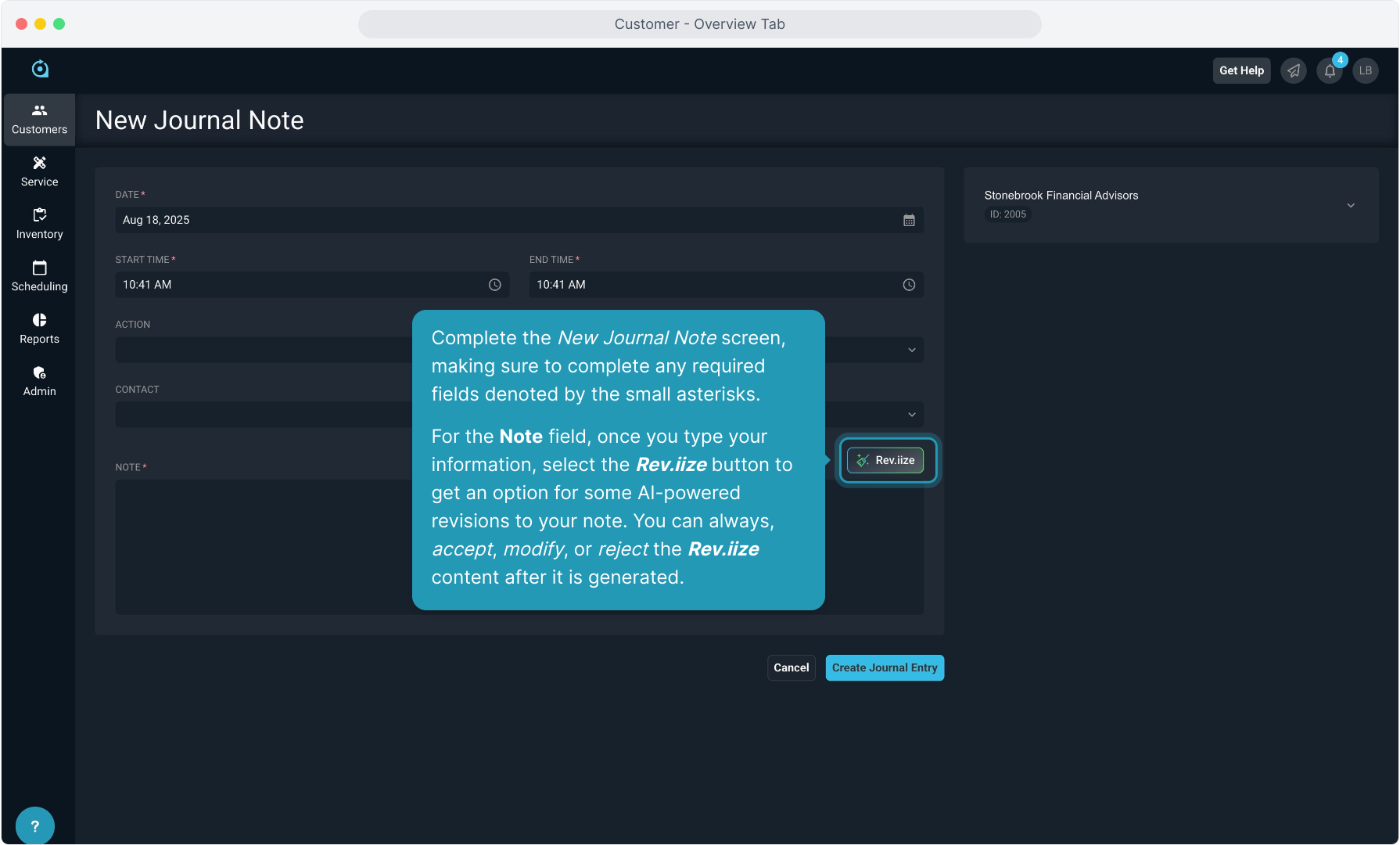This screenshot has height=845, width=1400.
Task: Expand the Contact dropdown chevron
Action: (x=912, y=415)
